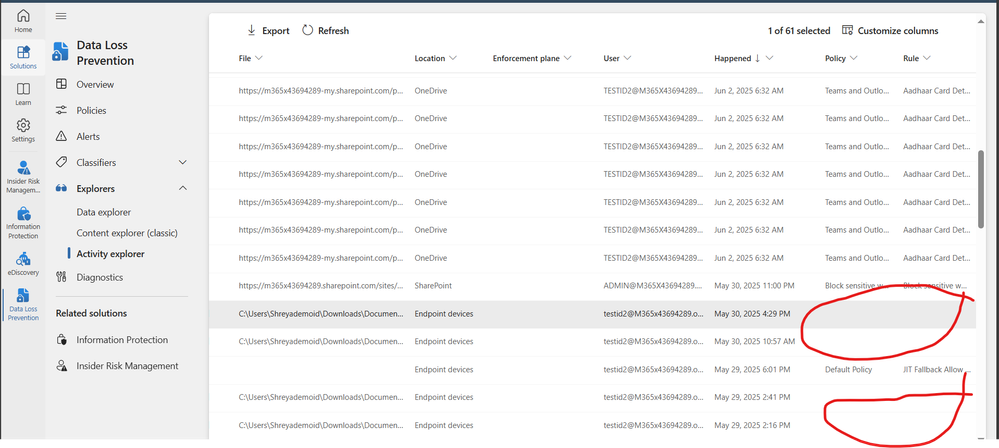Click the Classifiers tag icon
This screenshot has width=999, height=448.
(x=61, y=163)
